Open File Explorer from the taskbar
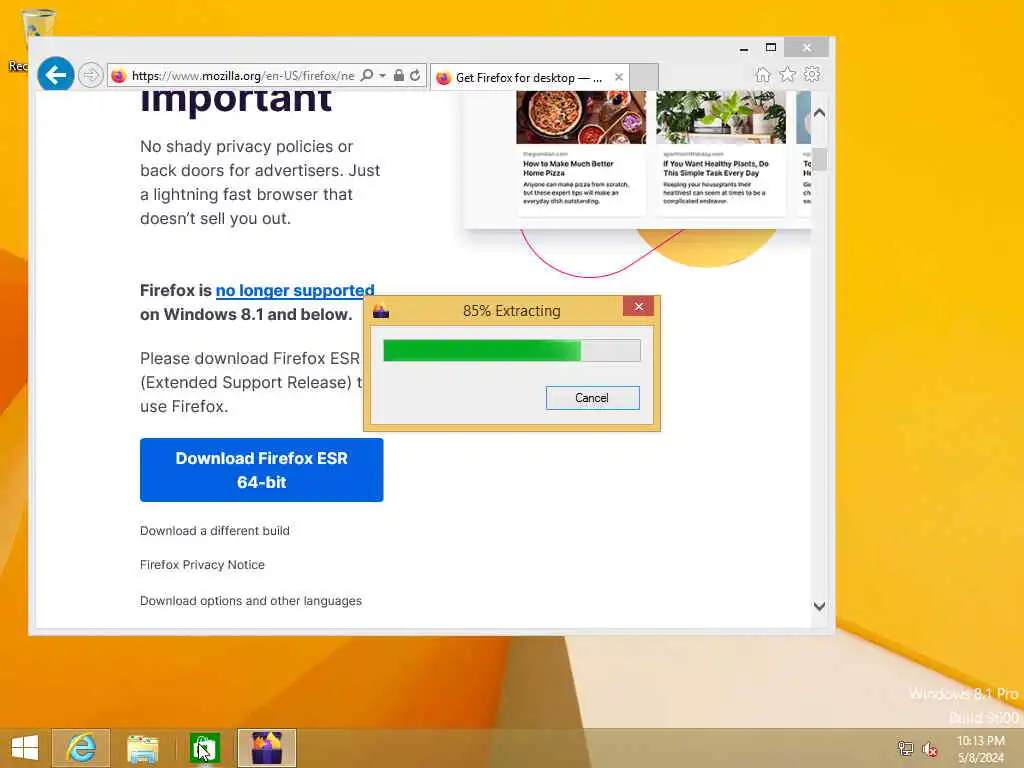The width and height of the screenshot is (1024, 768). point(142,748)
